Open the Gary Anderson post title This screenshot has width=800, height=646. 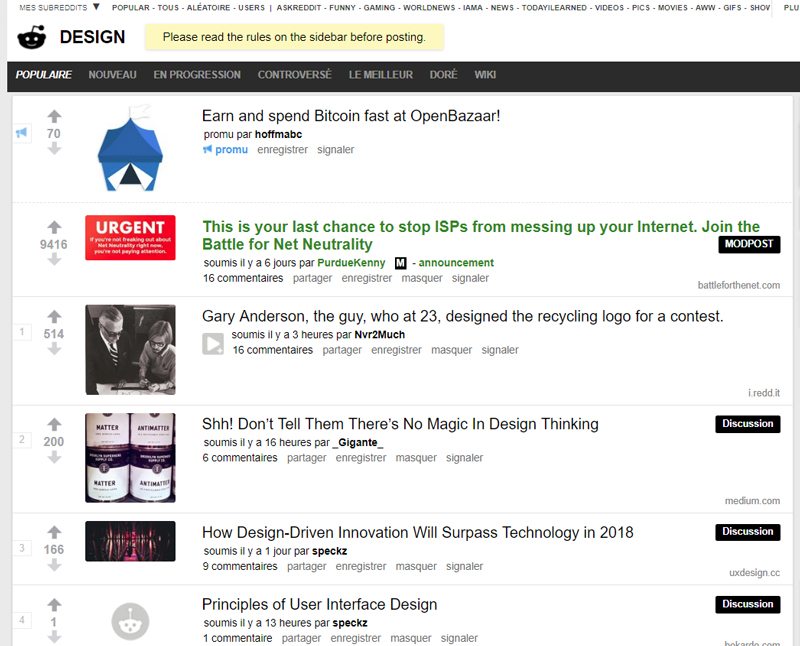[x=462, y=316]
